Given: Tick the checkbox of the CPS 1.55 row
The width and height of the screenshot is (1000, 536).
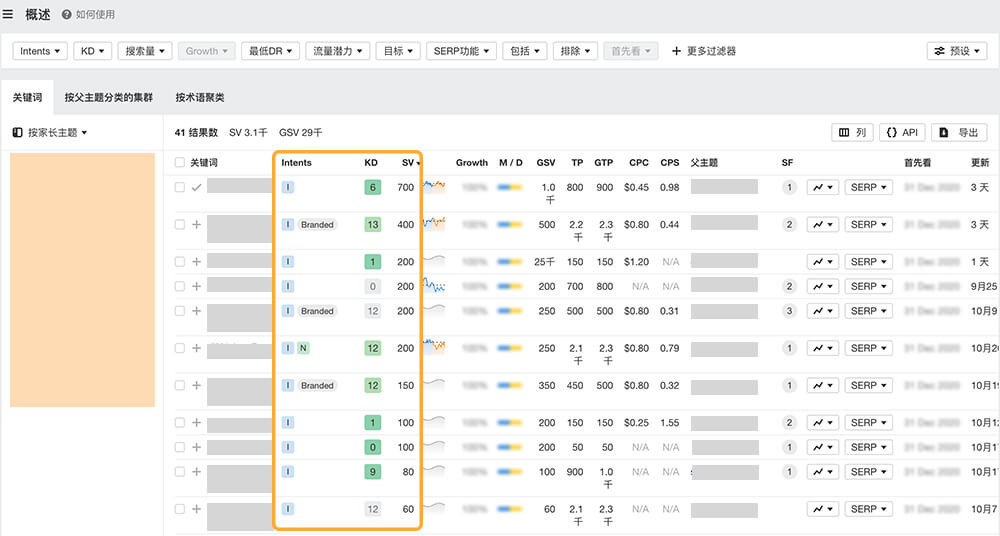Looking at the screenshot, I should tap(180, 422).
